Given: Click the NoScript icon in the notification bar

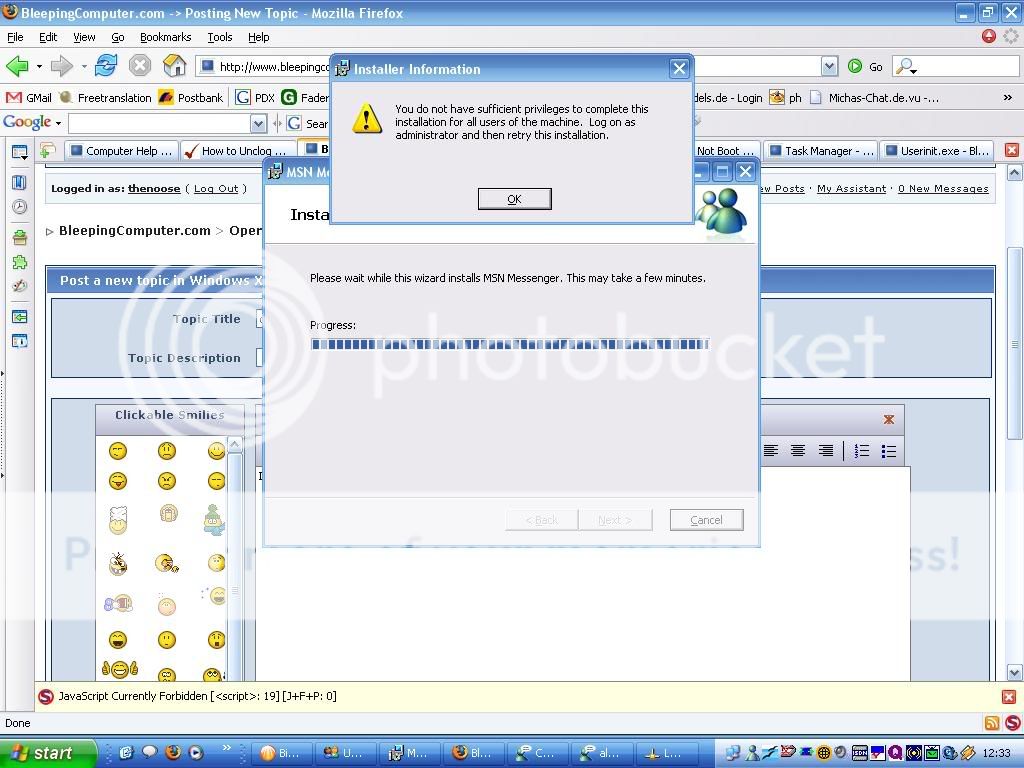Looking at the screenshot, I should [46, 697].
